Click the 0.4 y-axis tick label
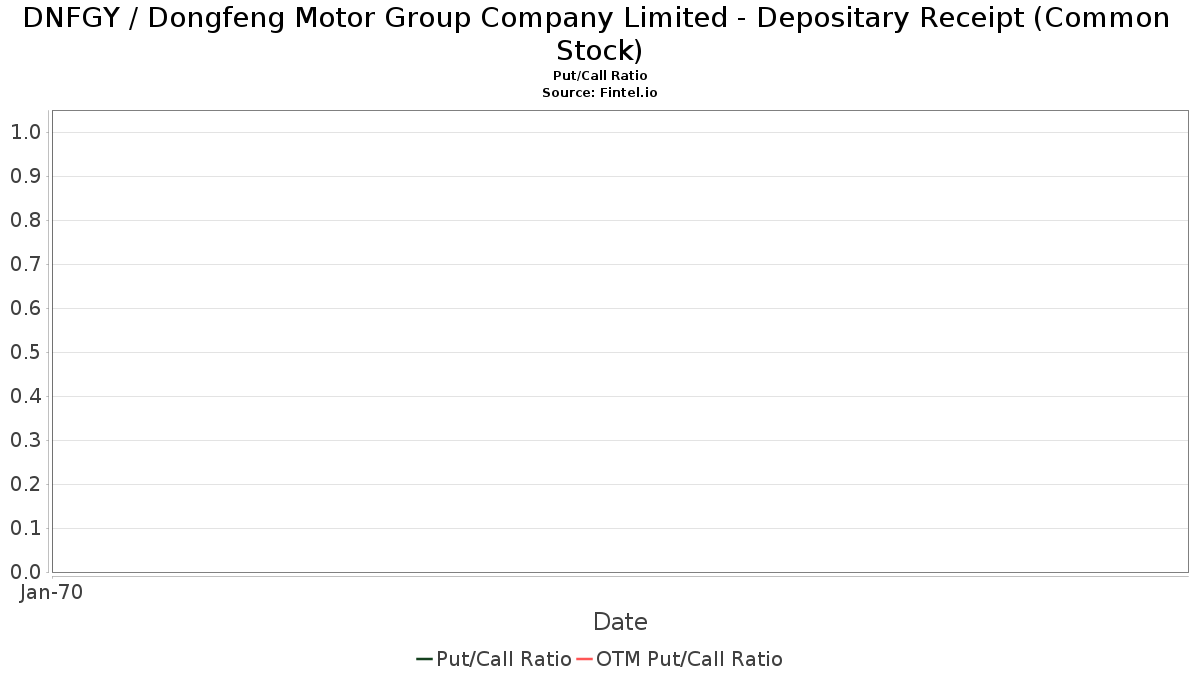The width and height of the screenshot is (1200, 675). 26,396
